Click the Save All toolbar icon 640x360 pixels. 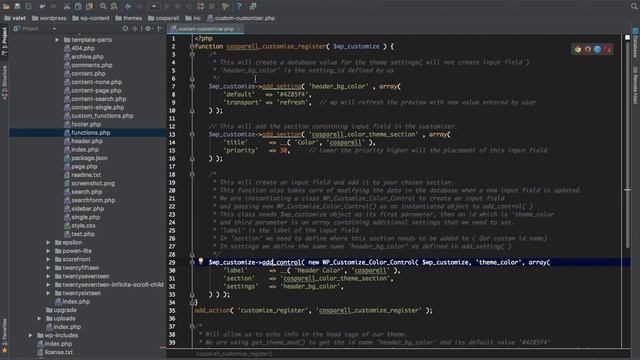[17, 6]
